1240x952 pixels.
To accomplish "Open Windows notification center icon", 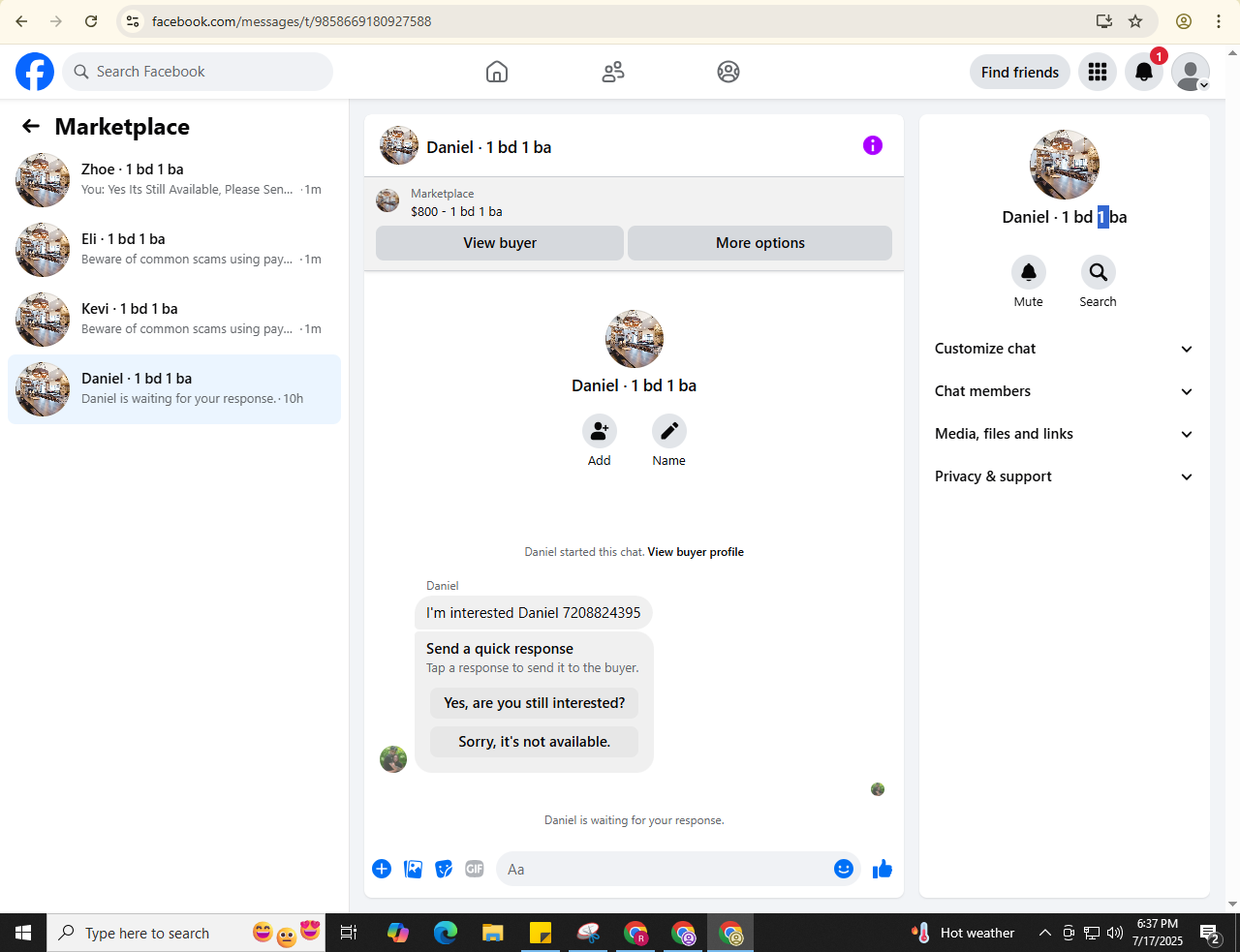I will [1210, 933].
